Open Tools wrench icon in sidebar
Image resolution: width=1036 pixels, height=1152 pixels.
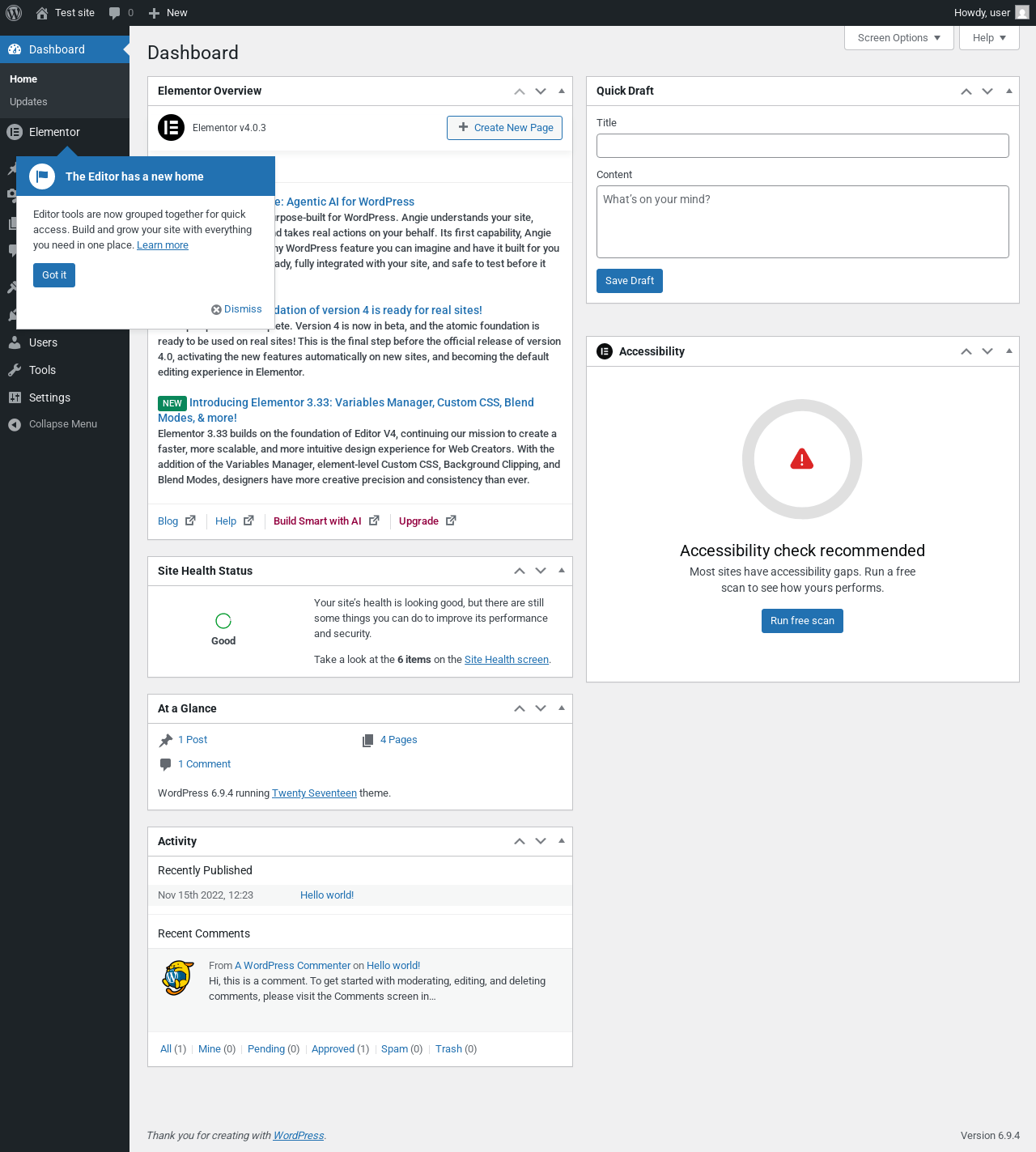pyautogui.click(x=15, y=370)
